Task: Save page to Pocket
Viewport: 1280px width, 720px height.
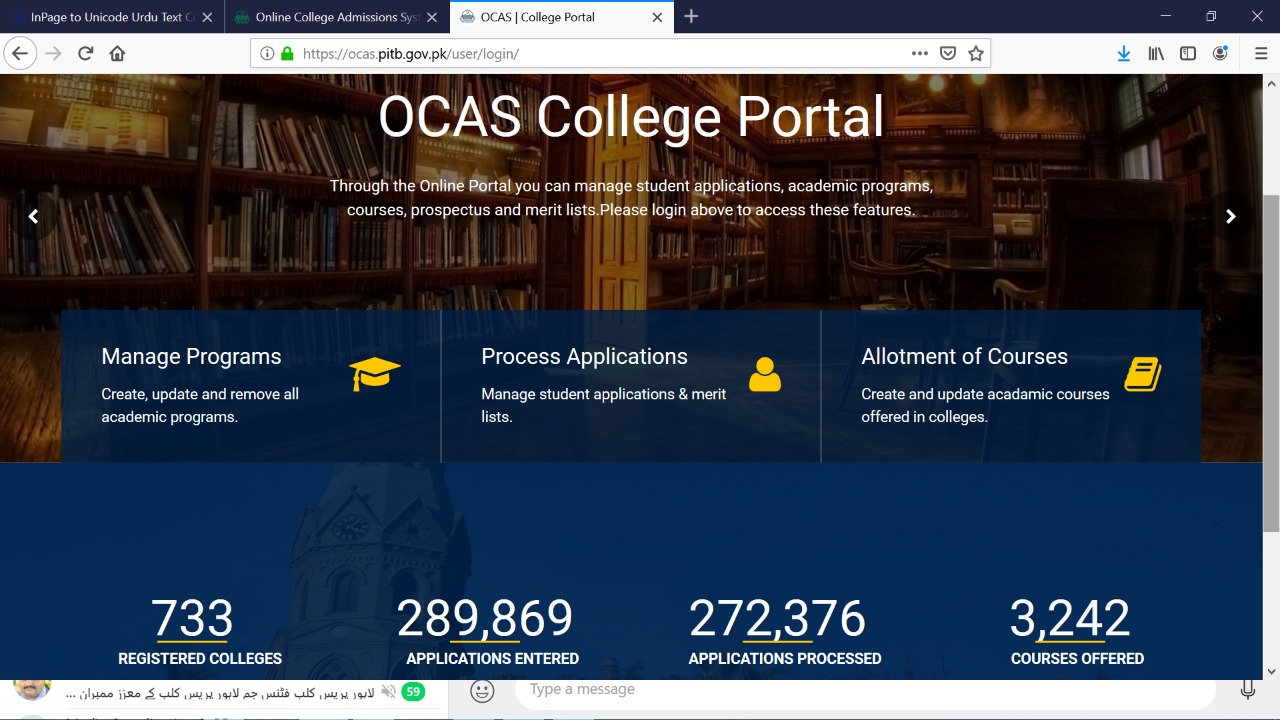Action: coord(948,54)
